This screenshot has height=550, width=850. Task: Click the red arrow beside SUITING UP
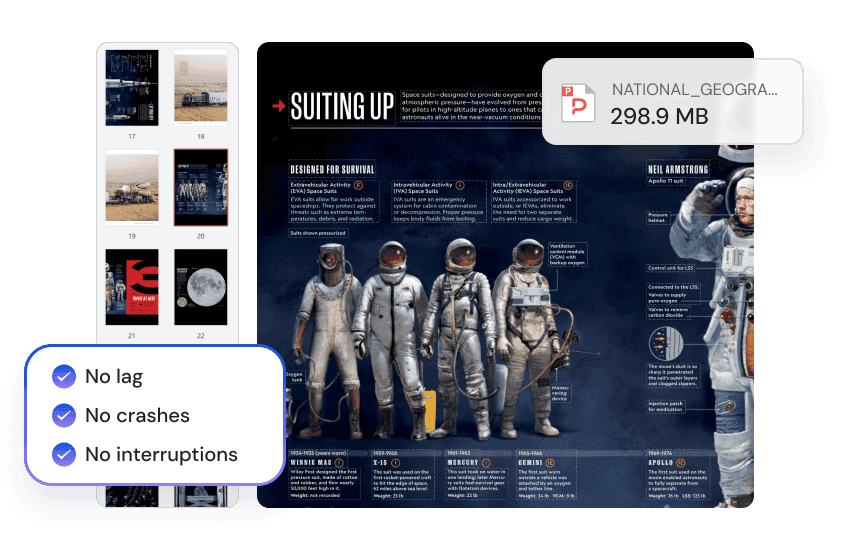277,104
